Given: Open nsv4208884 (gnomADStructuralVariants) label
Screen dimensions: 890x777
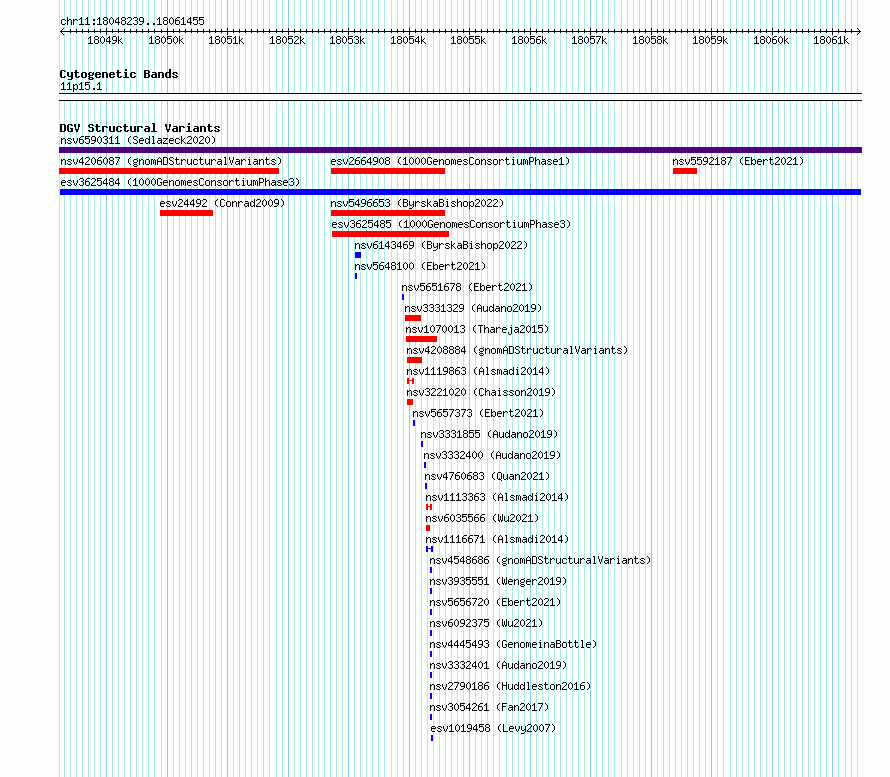Looking at the screenshot, I should point(517,350).
